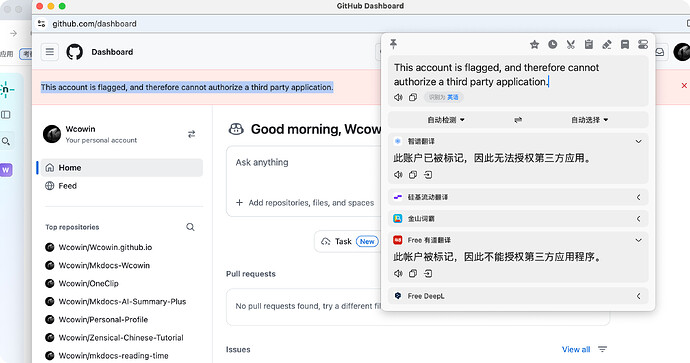Click the detected language tag 英语
Screen dimensions: 690x363
point(453,97)
